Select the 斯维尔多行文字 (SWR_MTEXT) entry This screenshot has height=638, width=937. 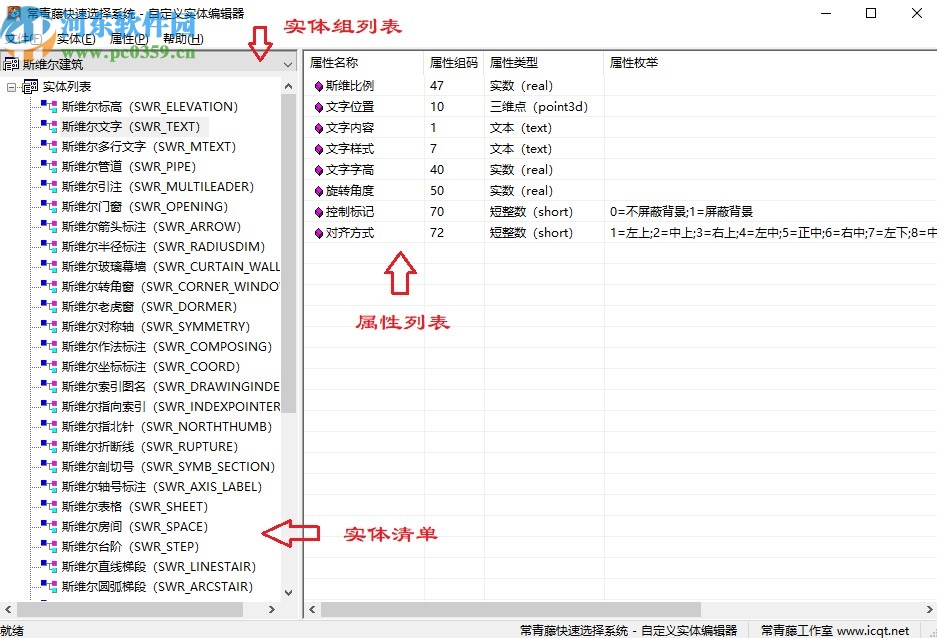tap(146, 146)
